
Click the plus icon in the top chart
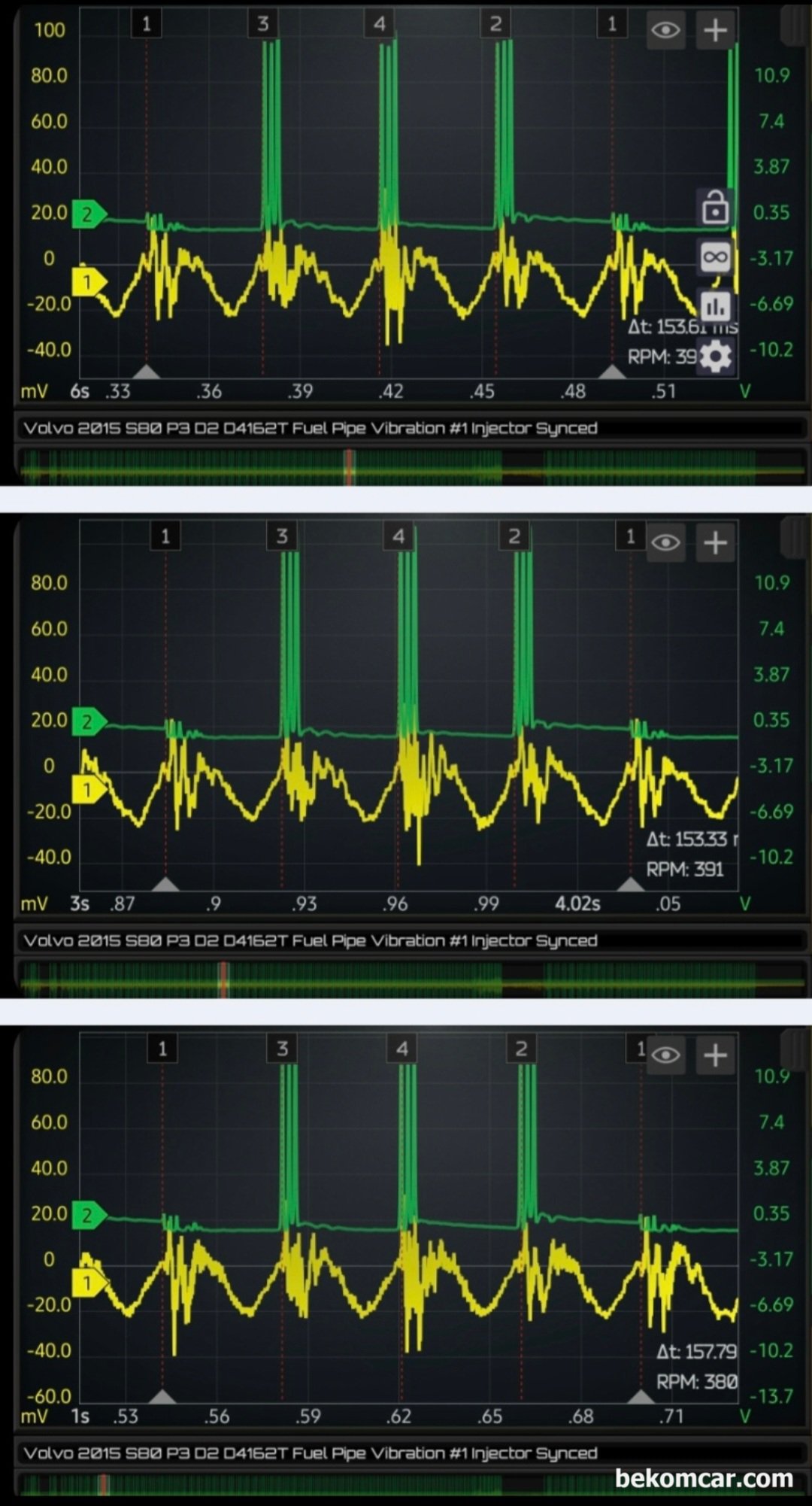715,30
